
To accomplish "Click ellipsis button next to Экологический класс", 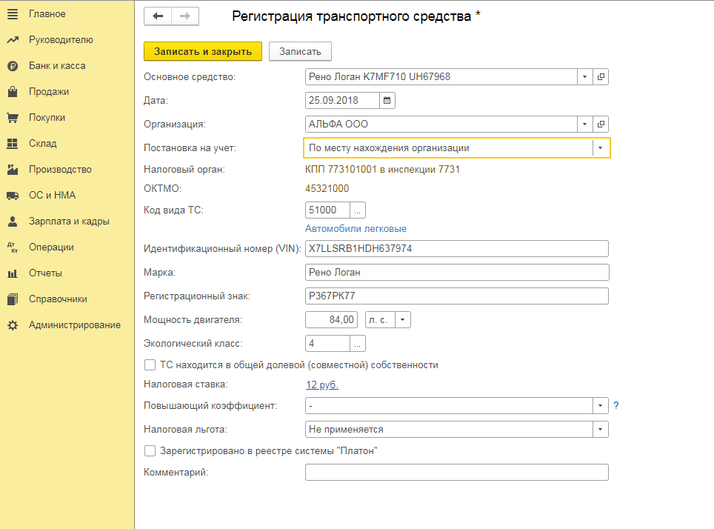I will coord(358,344).
